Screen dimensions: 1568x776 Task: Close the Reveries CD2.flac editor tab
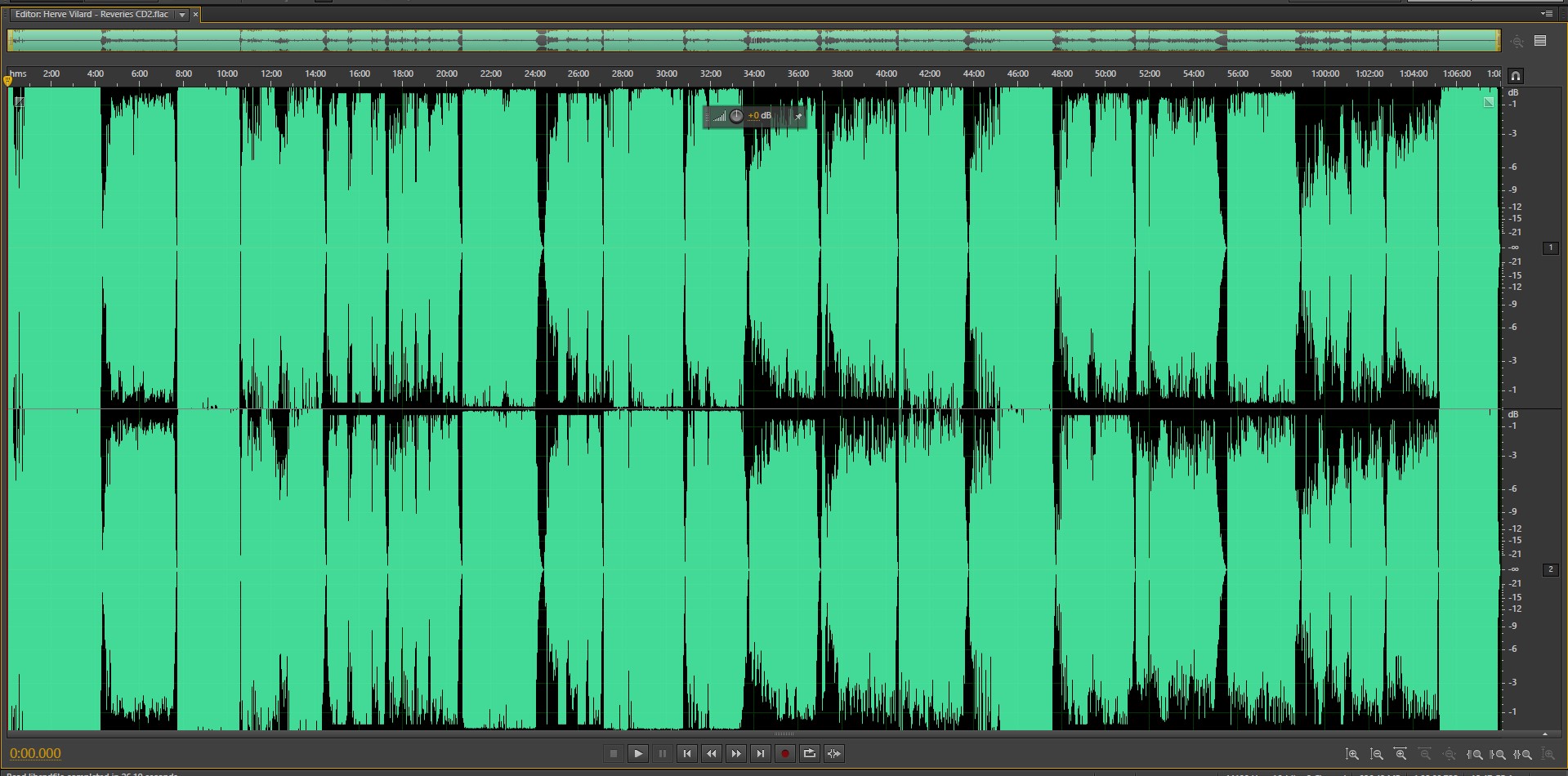point(195,15)
